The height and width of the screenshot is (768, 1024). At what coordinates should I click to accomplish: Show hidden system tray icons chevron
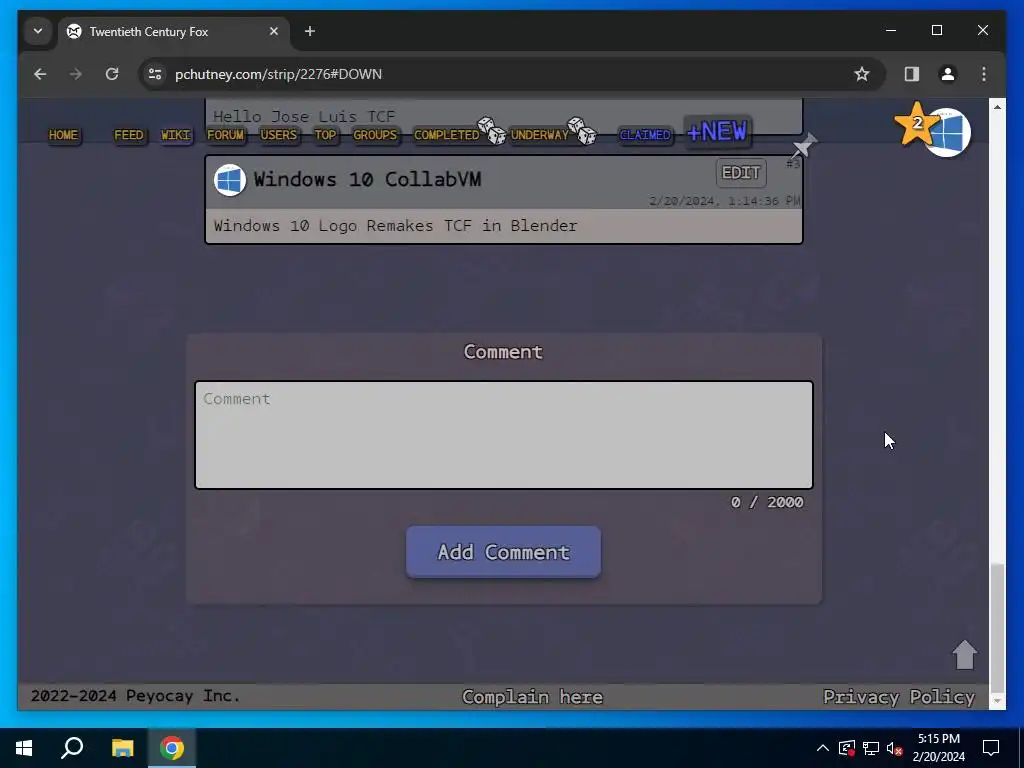click(x=823, y=748)
